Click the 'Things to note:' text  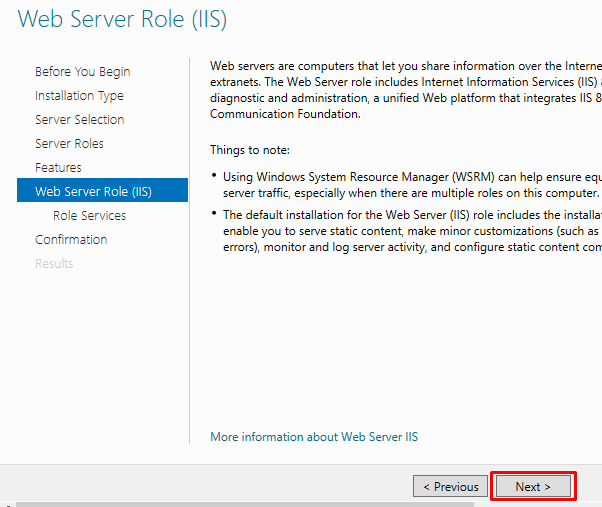point(250,150)
